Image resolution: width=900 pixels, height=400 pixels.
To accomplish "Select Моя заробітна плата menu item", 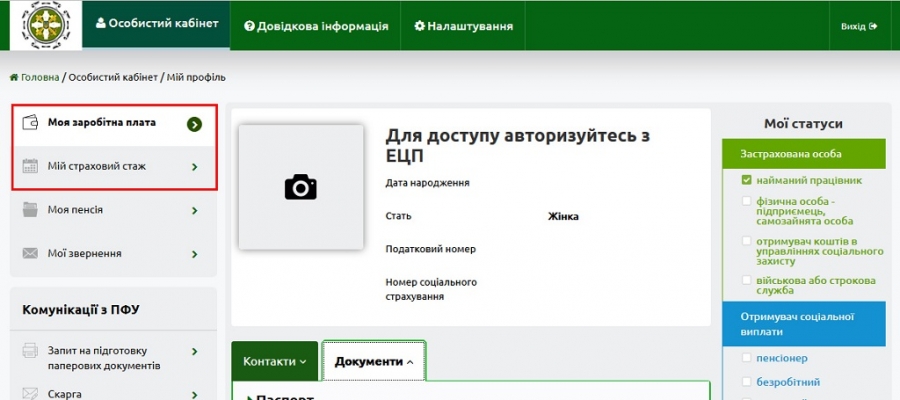I will pyautogui.click(x=114, y=123).
